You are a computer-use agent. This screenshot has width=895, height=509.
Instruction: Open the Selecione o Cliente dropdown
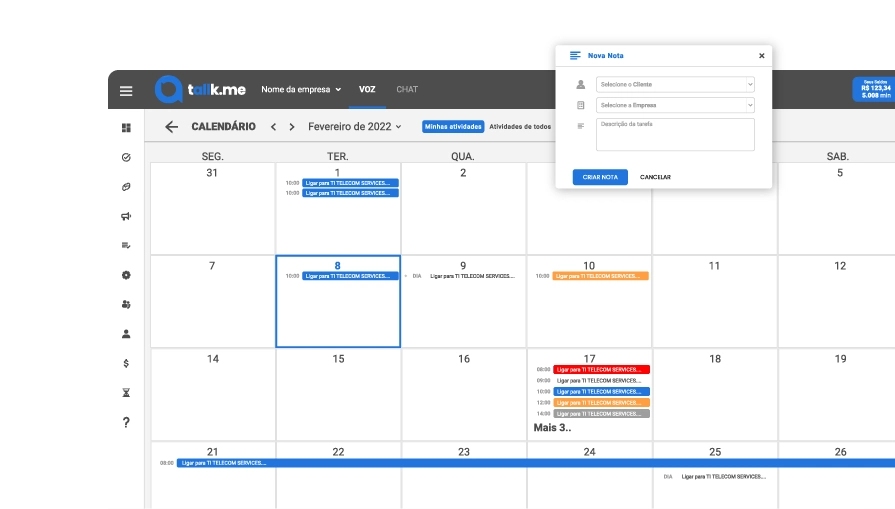click(675, 84)
